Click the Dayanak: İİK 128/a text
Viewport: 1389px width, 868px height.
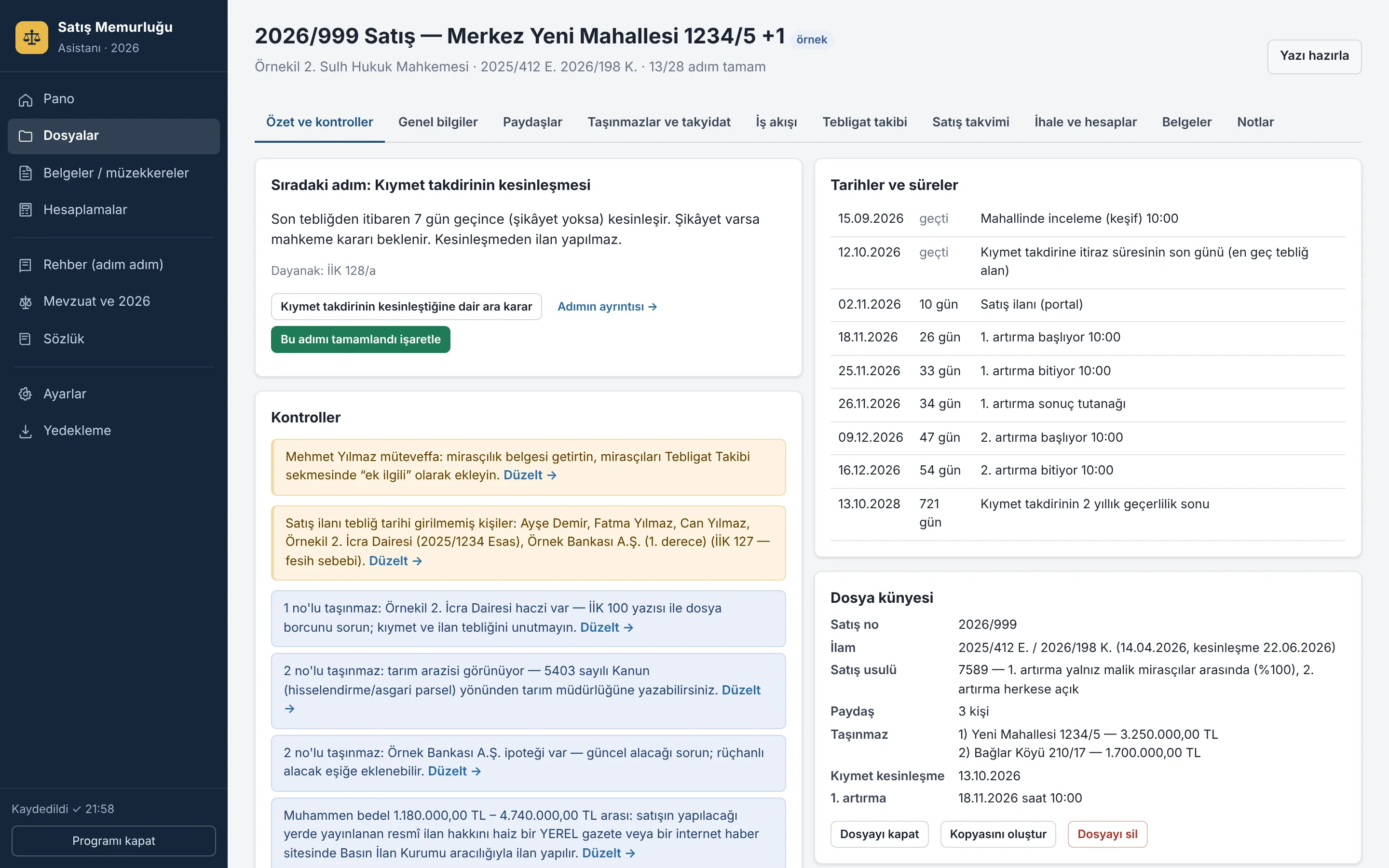coord(323,271)
